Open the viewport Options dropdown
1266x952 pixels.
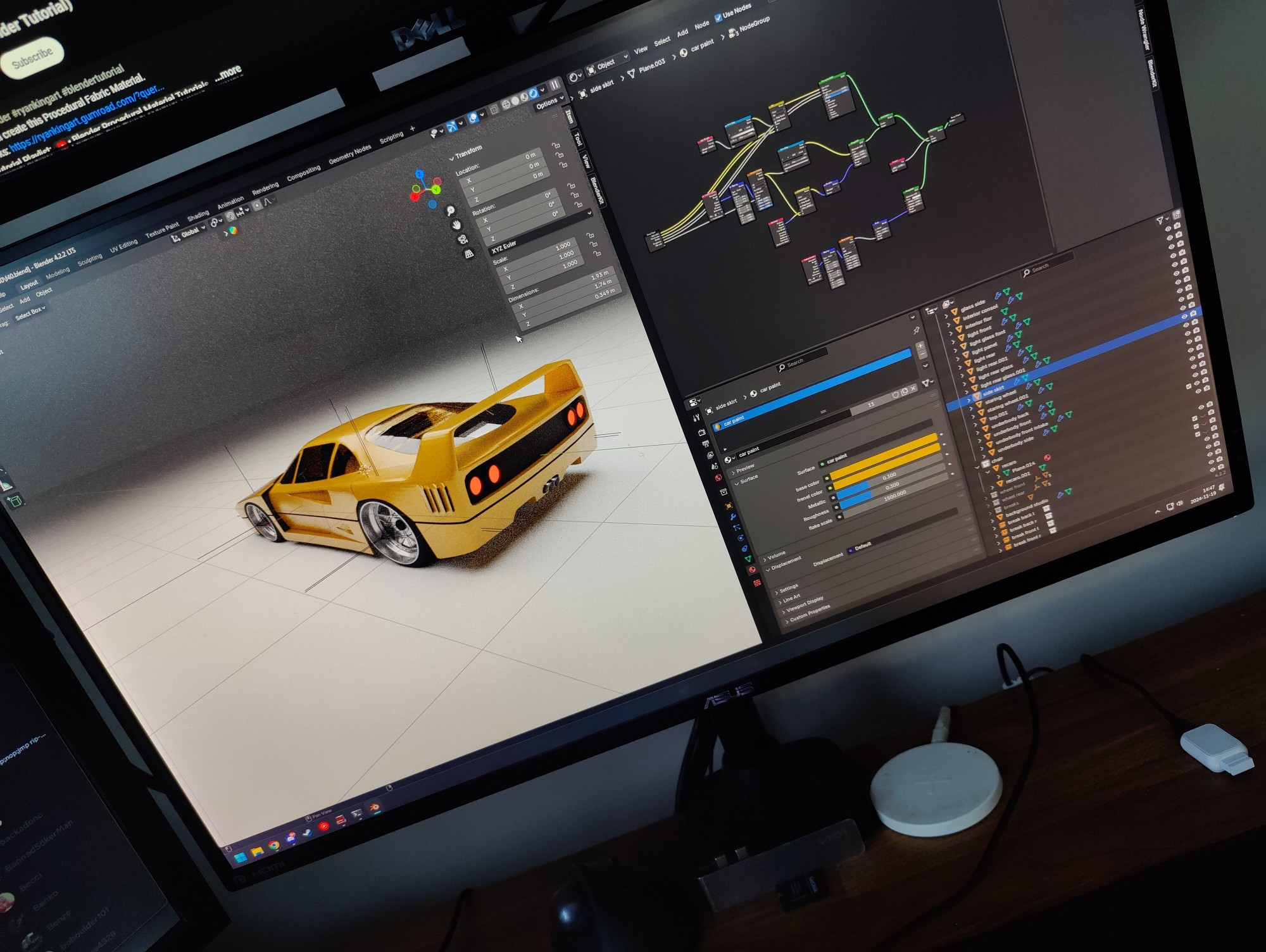coord(549,101)
